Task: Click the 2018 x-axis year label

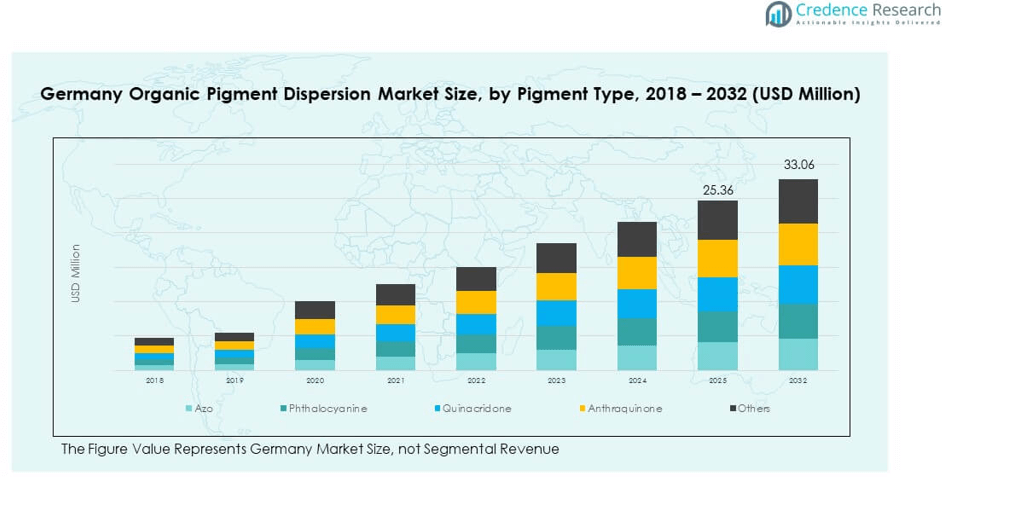Action: point(154,381)
